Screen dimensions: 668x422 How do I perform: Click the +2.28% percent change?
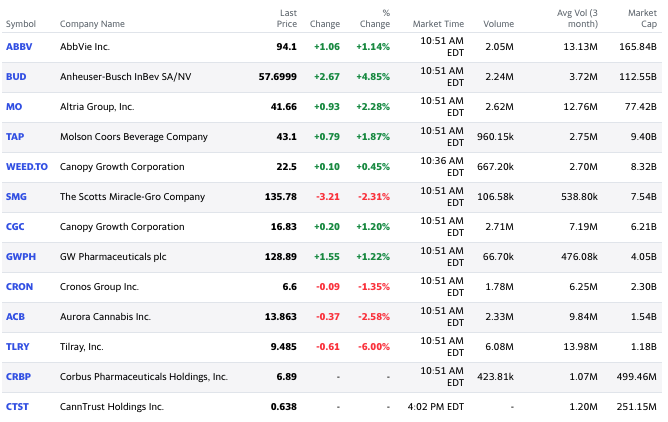click(373, 107)
